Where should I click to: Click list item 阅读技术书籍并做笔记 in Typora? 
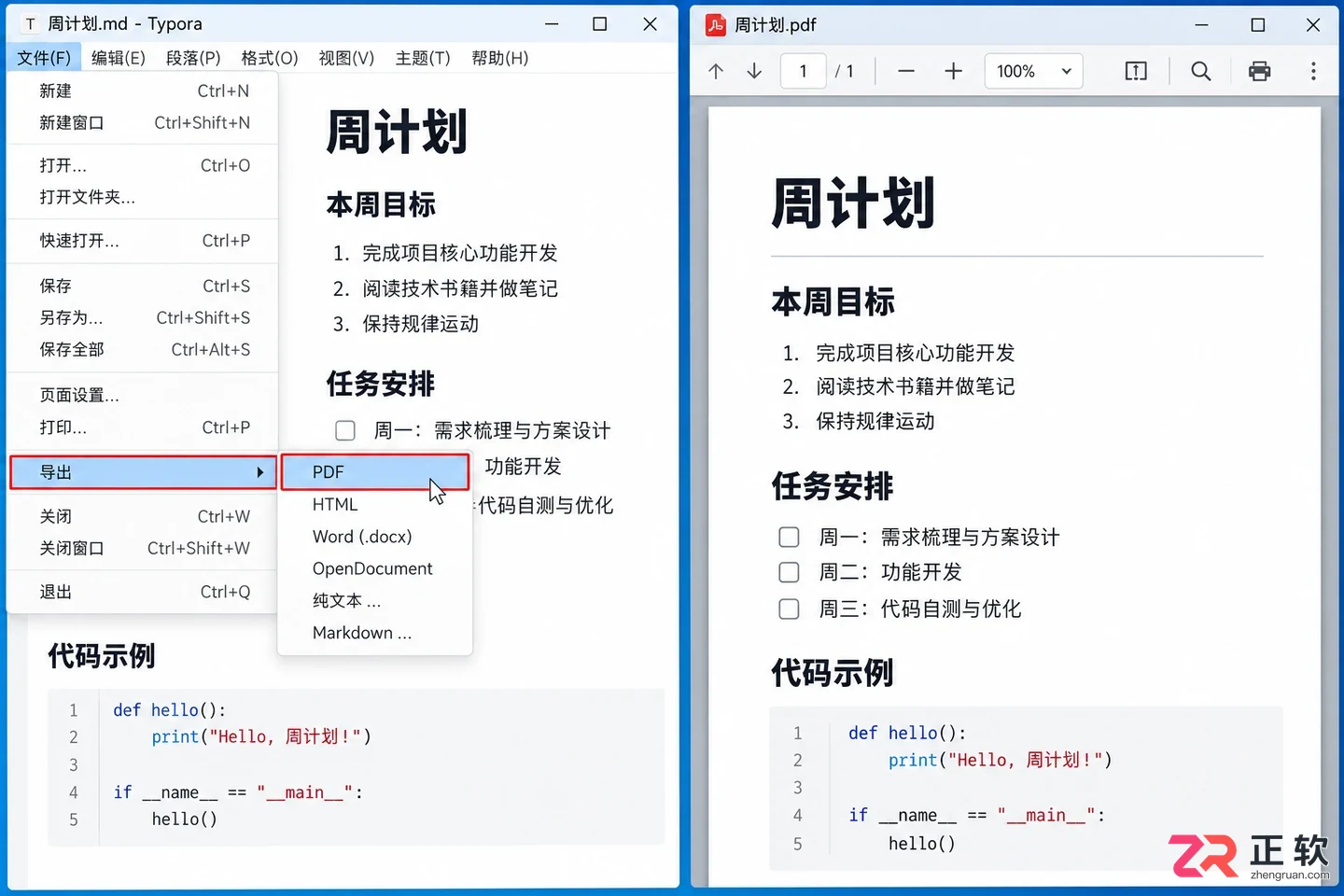pos(460,288)
